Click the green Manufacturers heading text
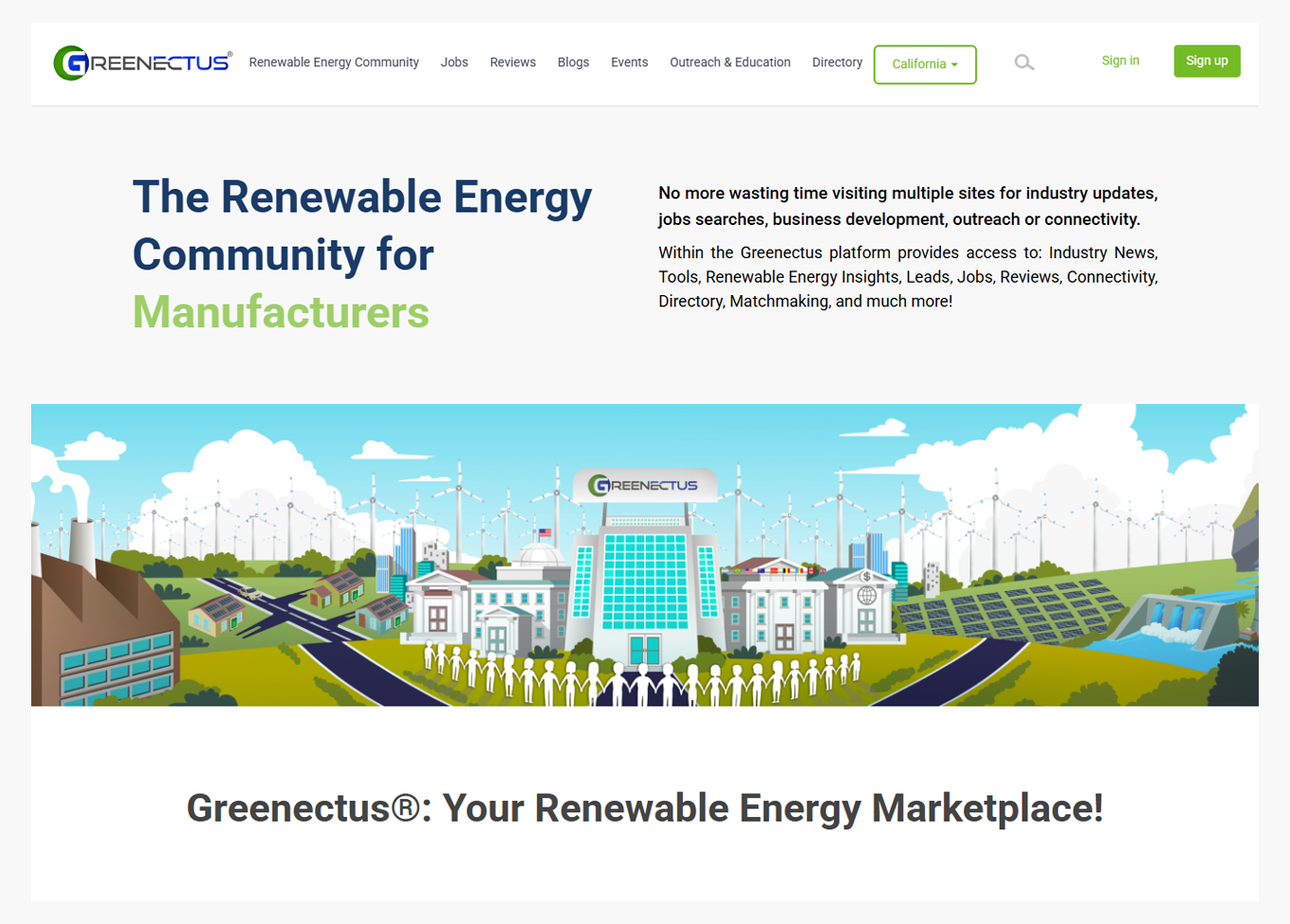Viewport: 1290px width, 924px height. pos(281,312)
